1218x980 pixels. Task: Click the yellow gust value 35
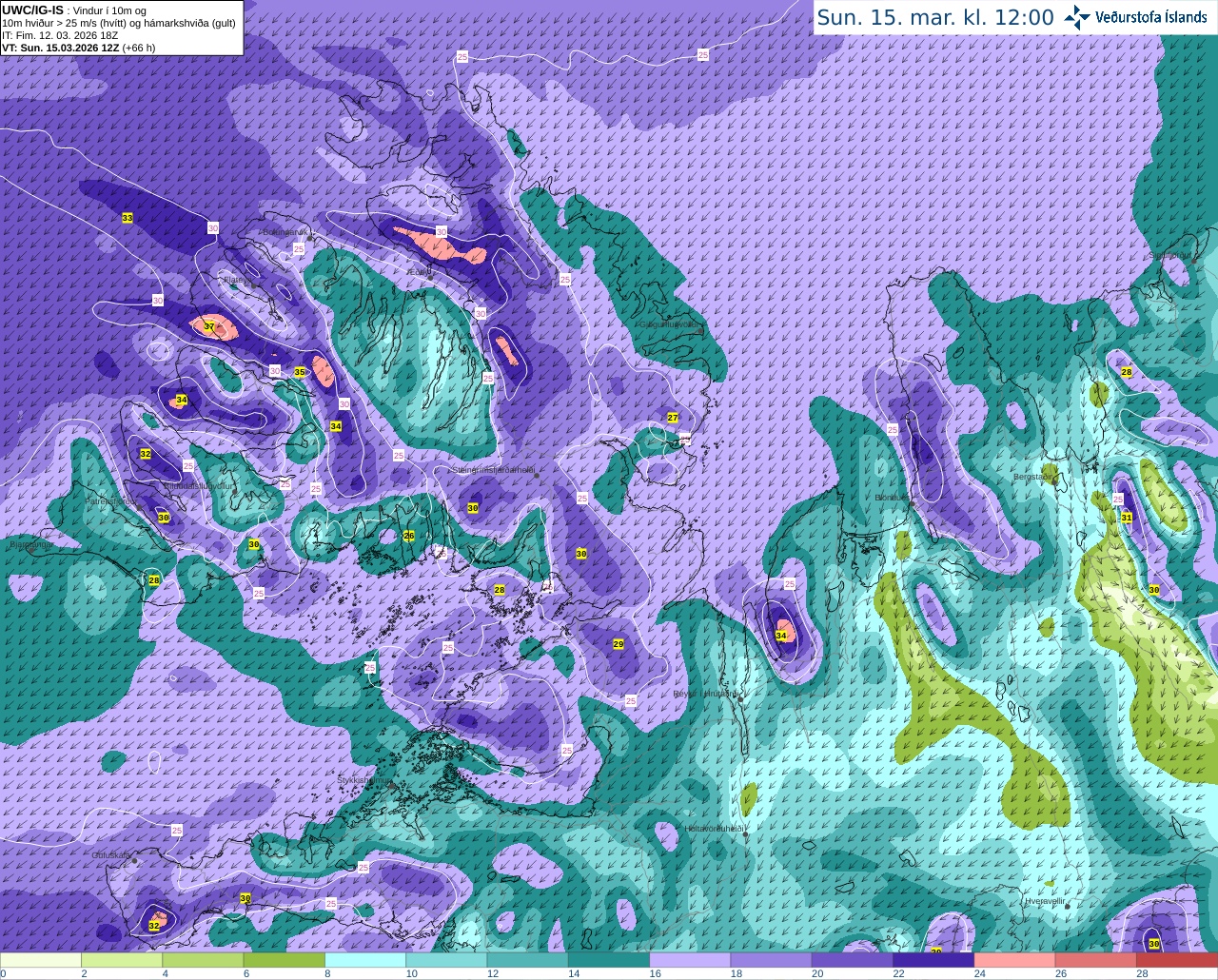click(300, 372)
